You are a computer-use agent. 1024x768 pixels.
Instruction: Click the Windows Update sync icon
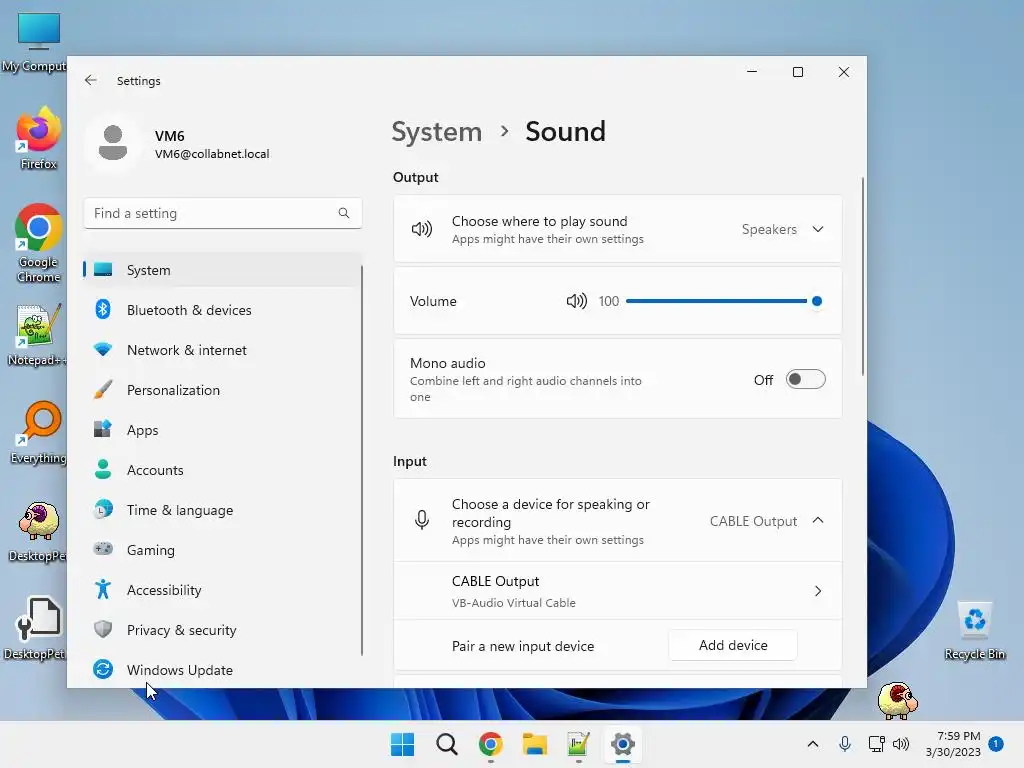click(103, 669)
